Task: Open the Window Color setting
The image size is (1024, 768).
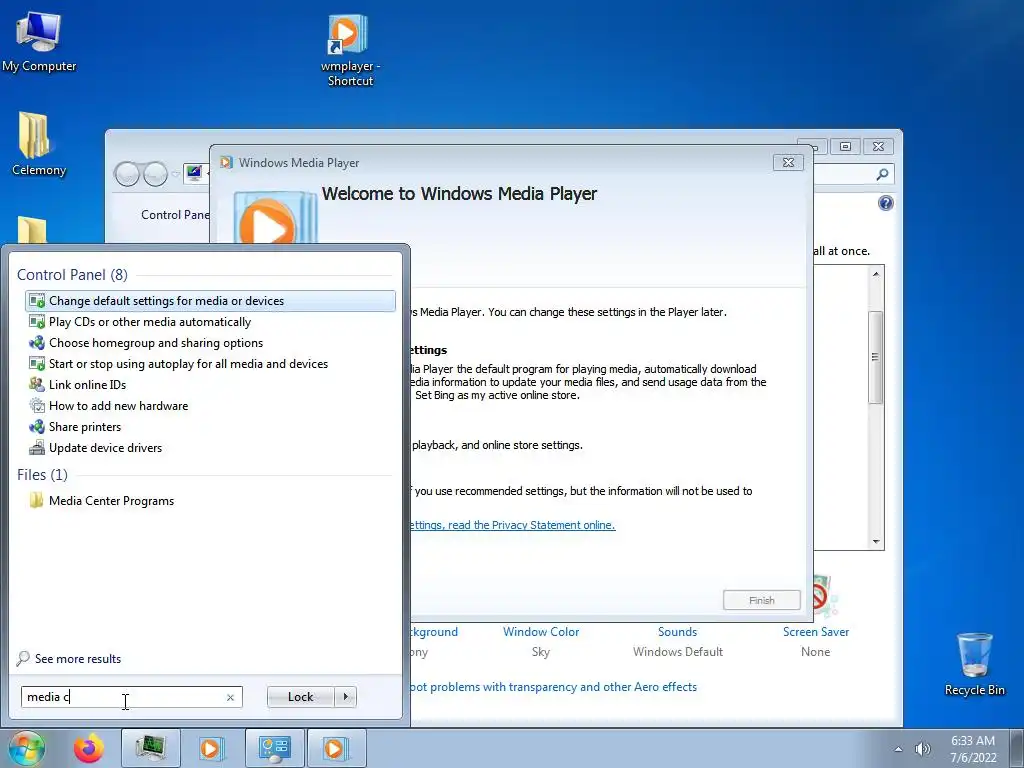Action: (x=541, y=632)
